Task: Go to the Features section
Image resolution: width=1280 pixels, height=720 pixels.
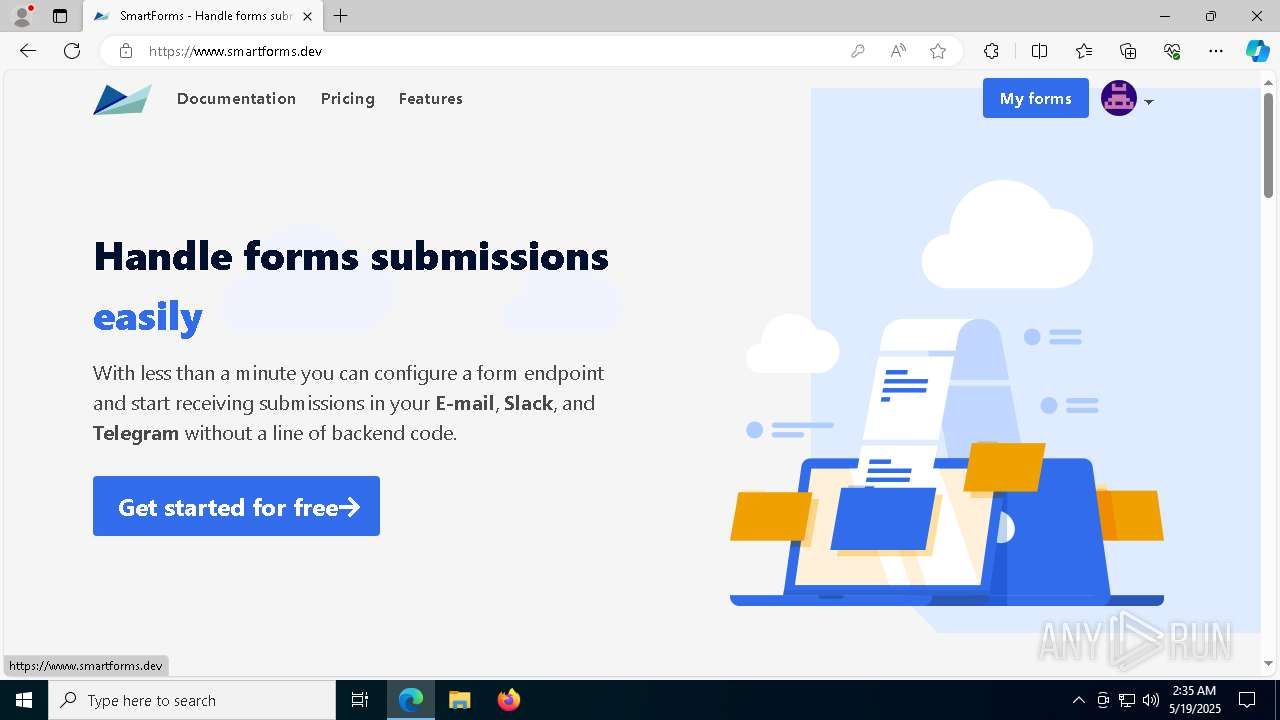Action: pyautogui.click(x=430, y=98)
